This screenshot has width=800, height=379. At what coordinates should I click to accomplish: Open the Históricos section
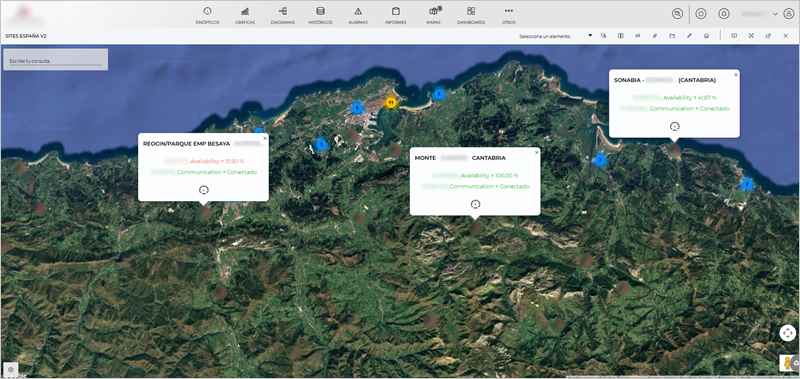pos(320,16)
